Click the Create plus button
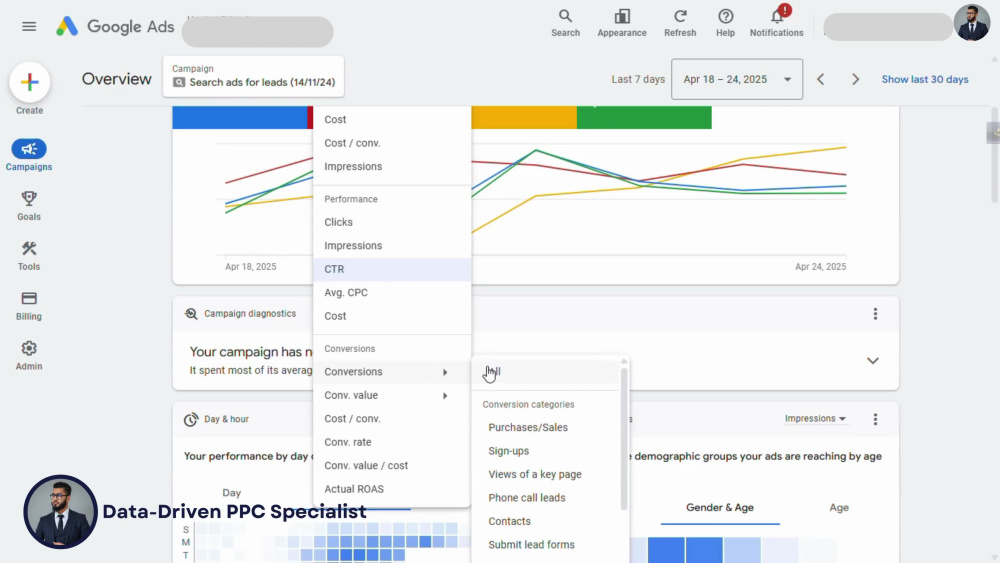 [29, 82]
